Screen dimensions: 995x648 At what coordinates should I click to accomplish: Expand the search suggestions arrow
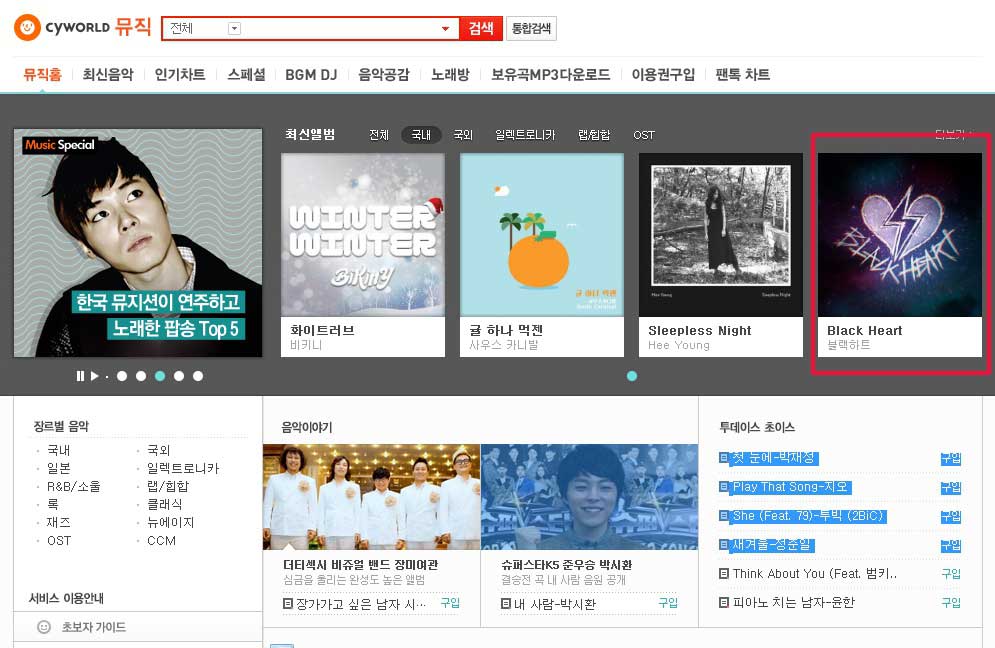[x=445, y=29]
